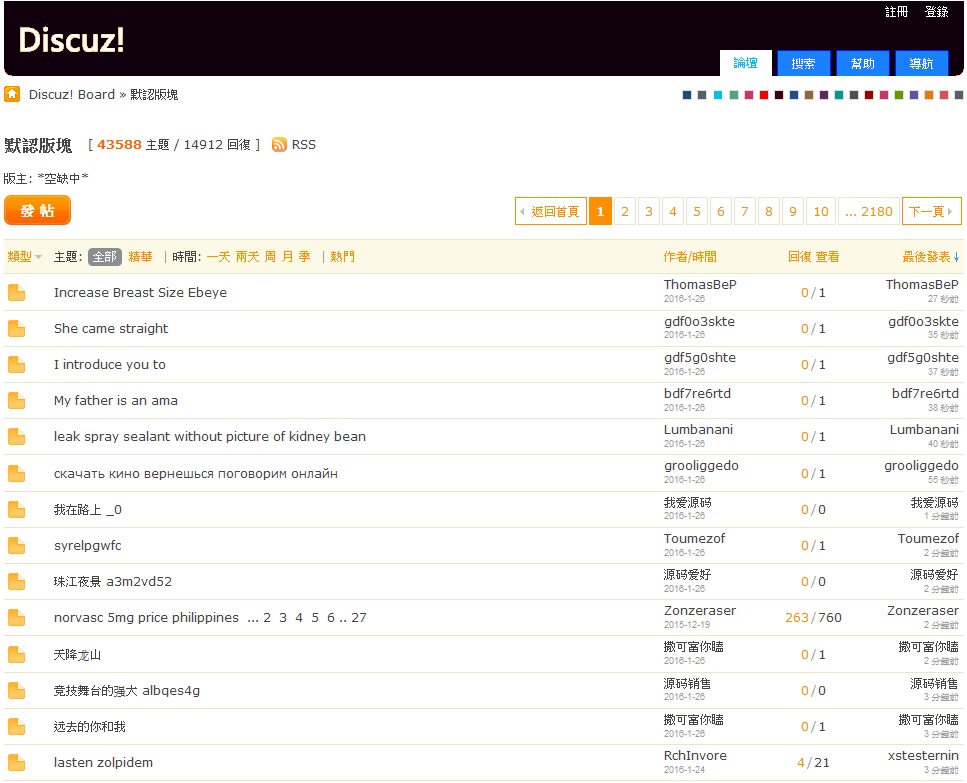Click folder icon beside "My father is an ama"
Viewport: 967px width, 783px height.
click(17, 401)
